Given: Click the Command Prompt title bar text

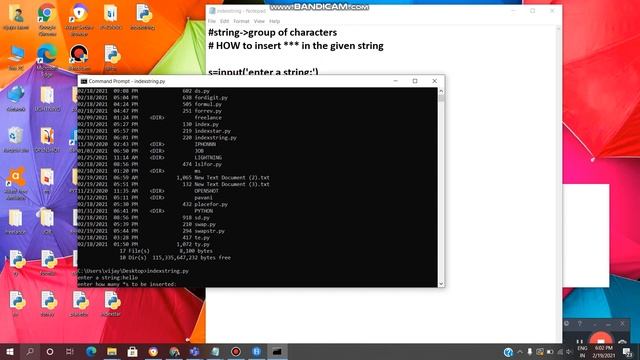Looking at the screenshot, I should [x=127, y=81].
